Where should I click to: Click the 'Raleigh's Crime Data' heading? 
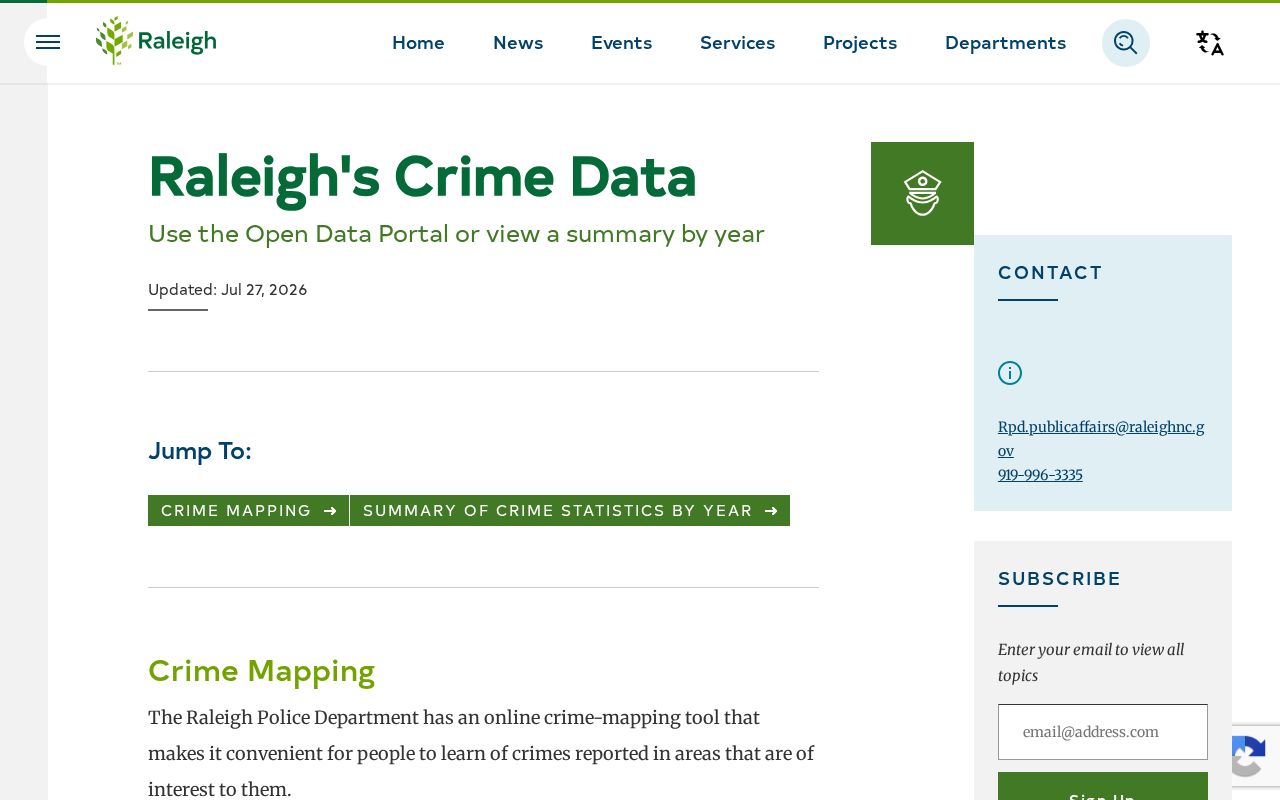tap(422, 177)
